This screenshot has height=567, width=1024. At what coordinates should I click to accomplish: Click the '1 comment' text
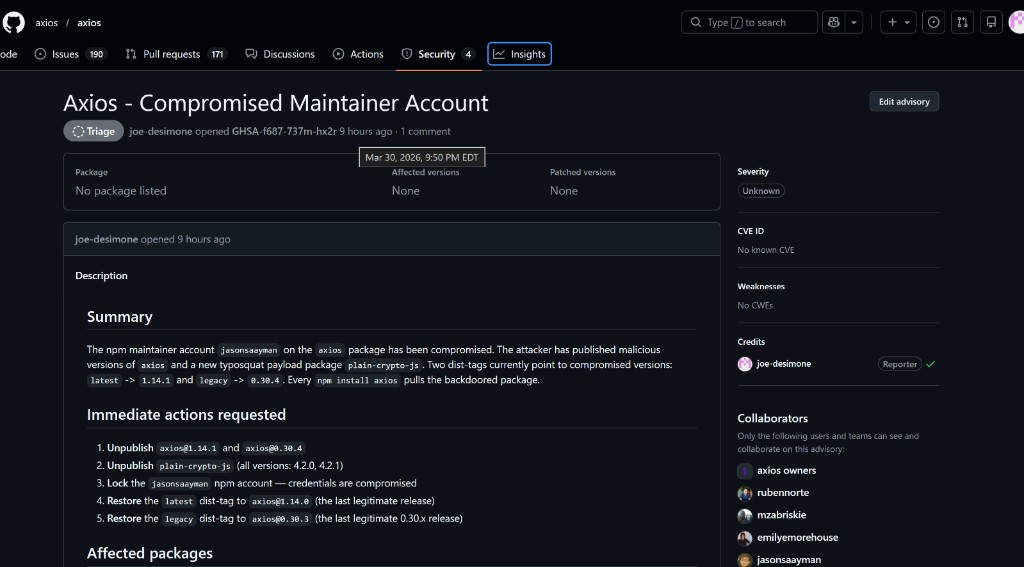(425, 131)
